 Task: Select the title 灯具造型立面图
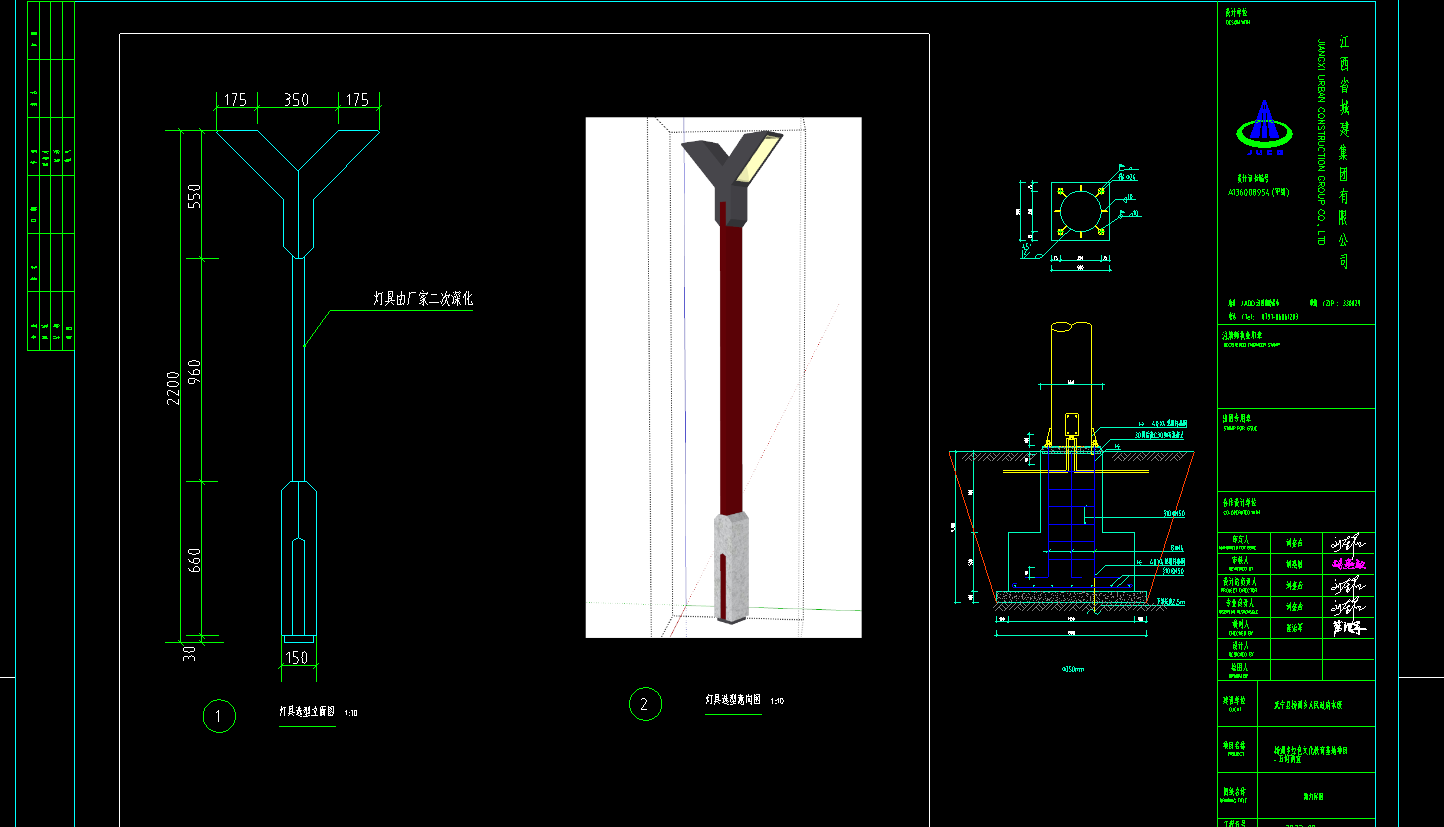pos(307,713)
